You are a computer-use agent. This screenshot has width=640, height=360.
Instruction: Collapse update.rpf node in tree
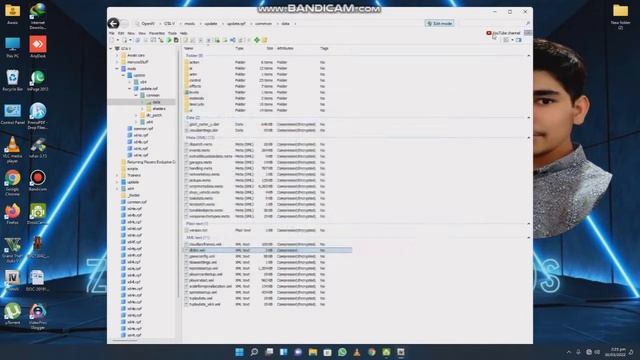pyautogui.click(x=130, y=89)
